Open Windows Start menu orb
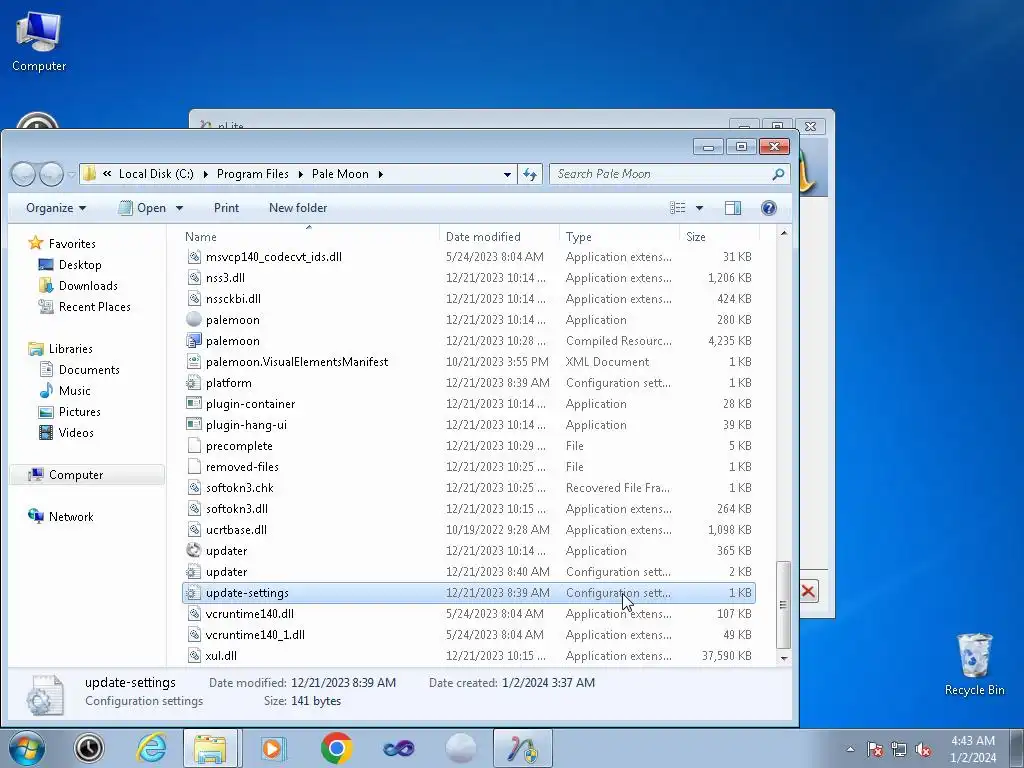Screen dimensions: 1024x768 click(27, 748)
